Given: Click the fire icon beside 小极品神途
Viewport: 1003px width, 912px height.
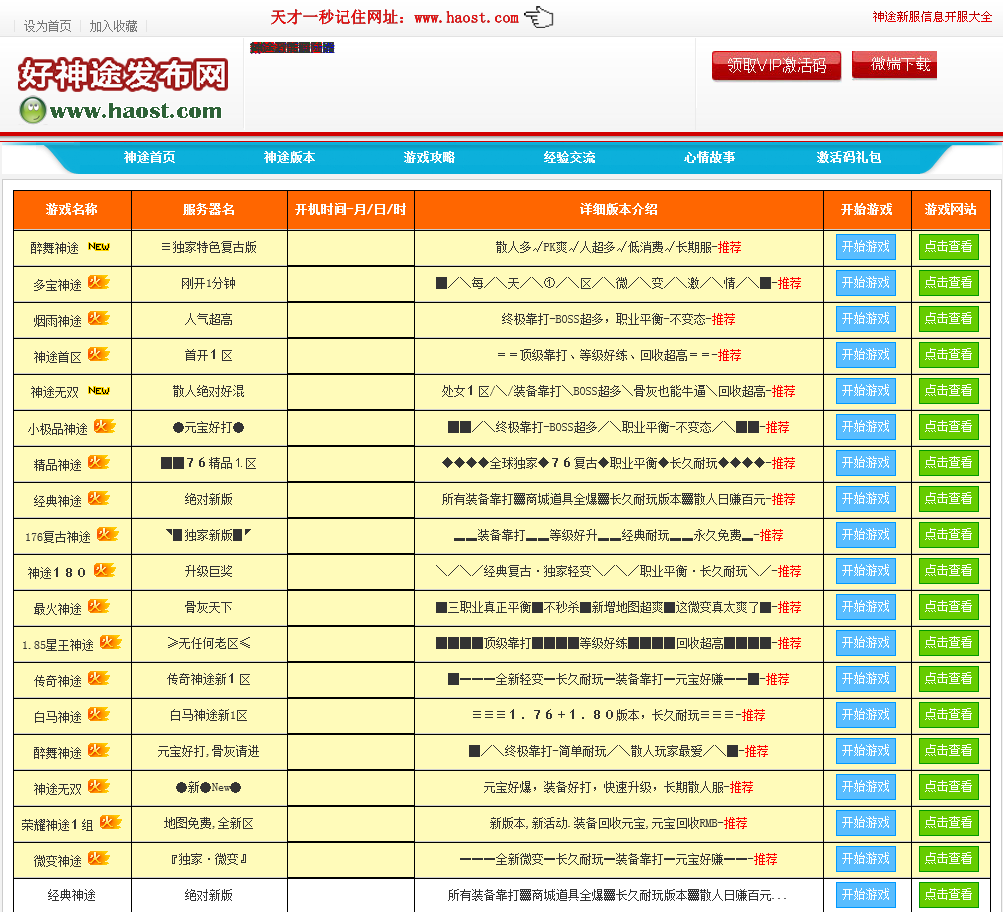Looking at the screenshot, I should click(x=104, y=427).
